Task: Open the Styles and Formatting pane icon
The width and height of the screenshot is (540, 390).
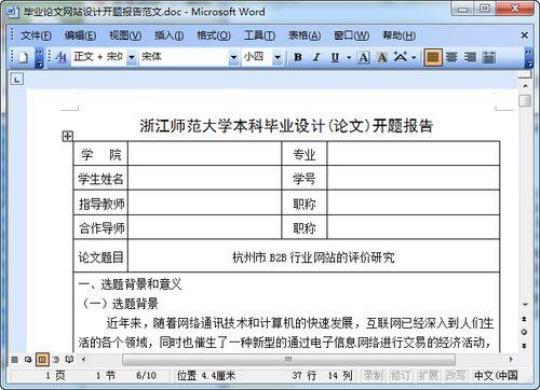Action: click(61, 57)
